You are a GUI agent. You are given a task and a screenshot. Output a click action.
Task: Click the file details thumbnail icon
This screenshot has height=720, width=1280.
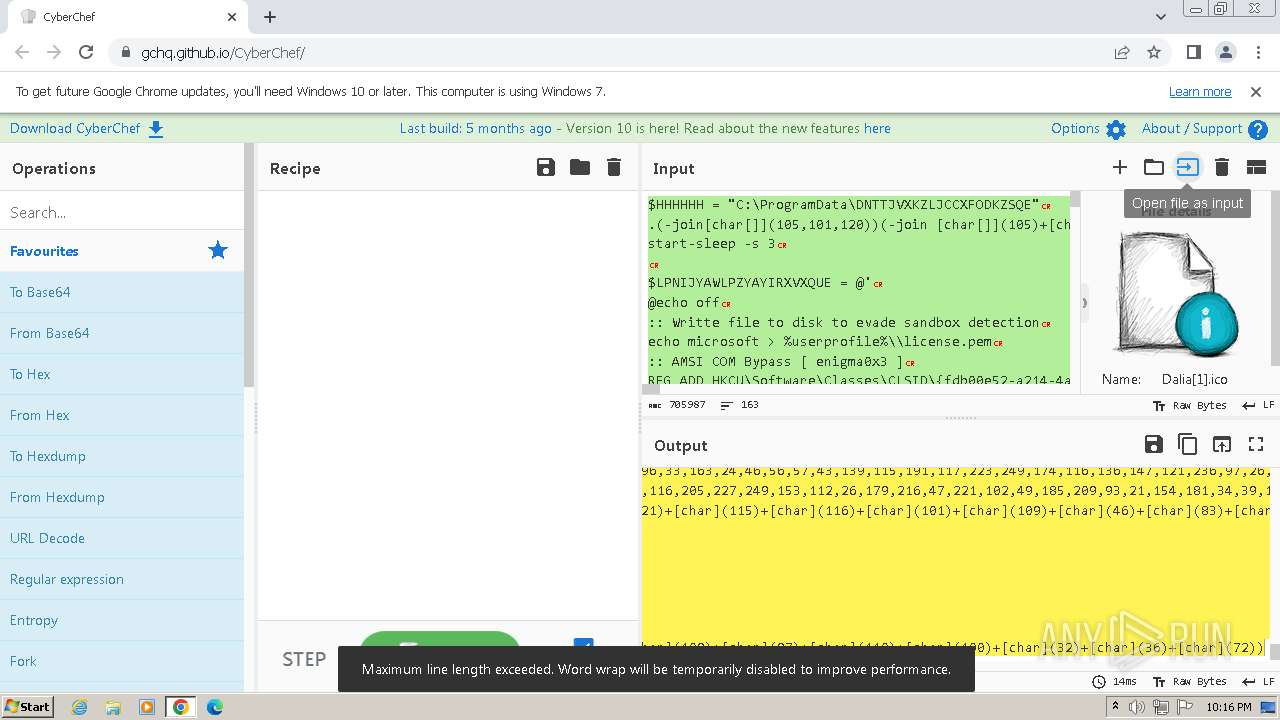click(x=1176, y=292)
